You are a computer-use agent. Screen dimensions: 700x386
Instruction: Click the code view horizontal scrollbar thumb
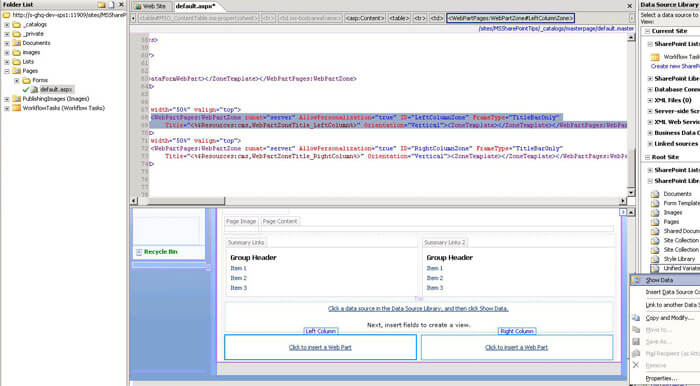coord(187,201)
